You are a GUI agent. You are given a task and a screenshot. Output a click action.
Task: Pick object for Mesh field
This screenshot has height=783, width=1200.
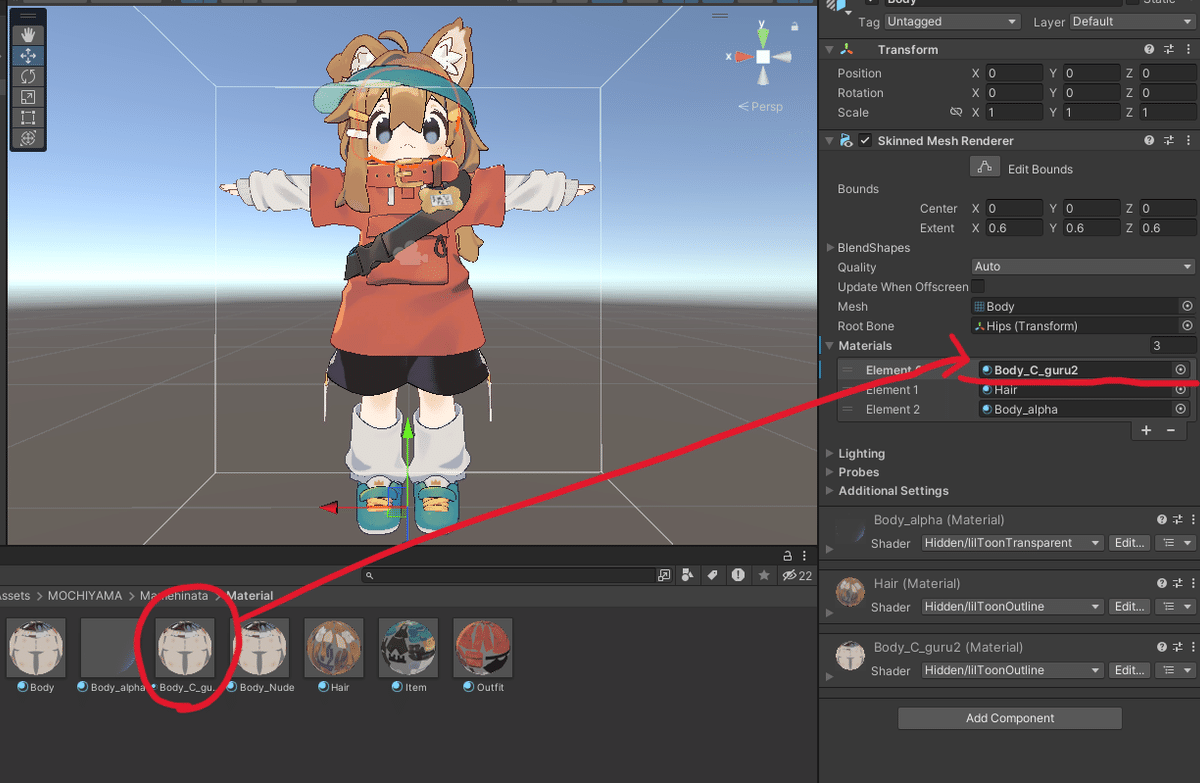(1187, 306)
